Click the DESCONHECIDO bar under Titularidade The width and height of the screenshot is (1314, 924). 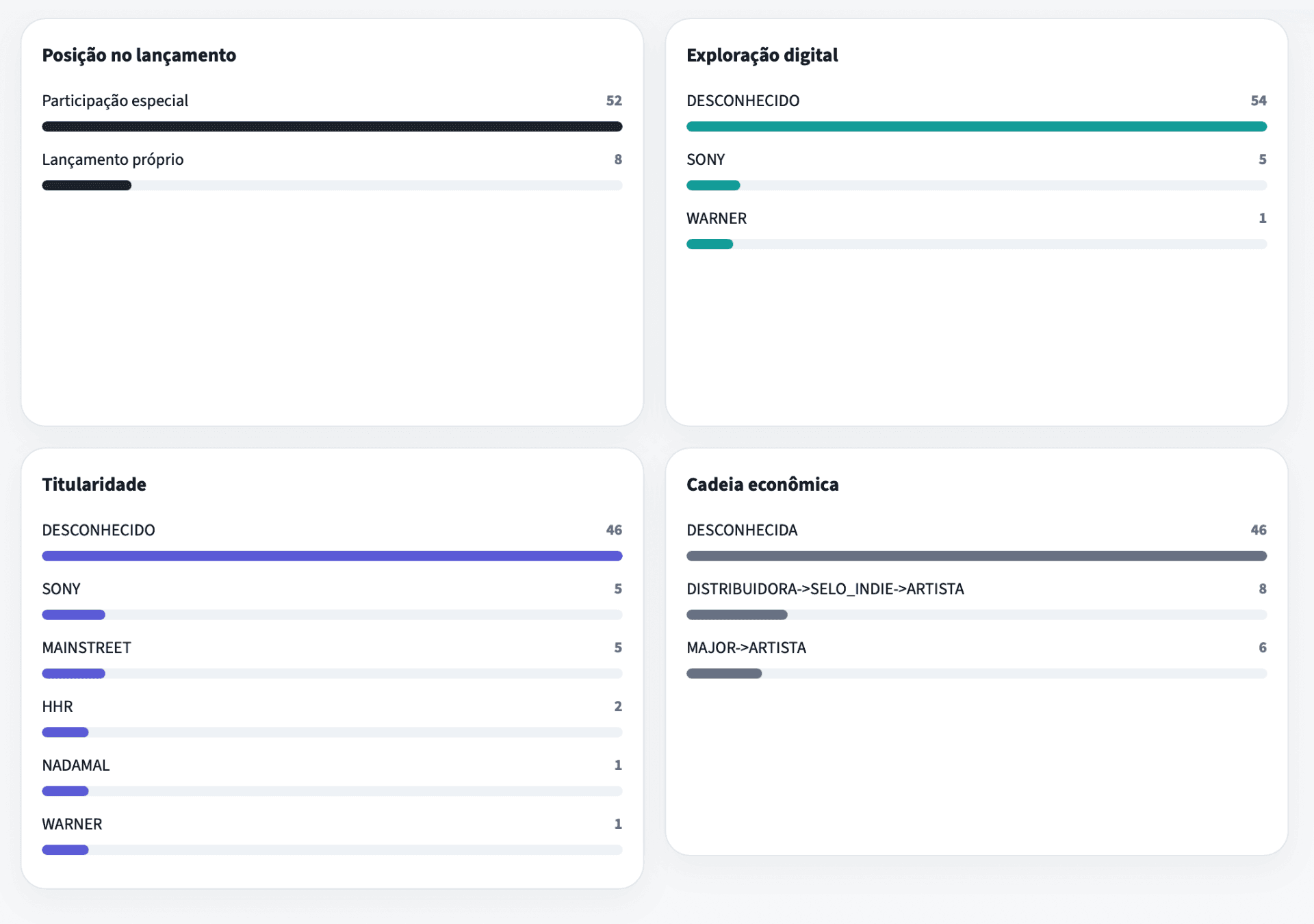(332, 556)
